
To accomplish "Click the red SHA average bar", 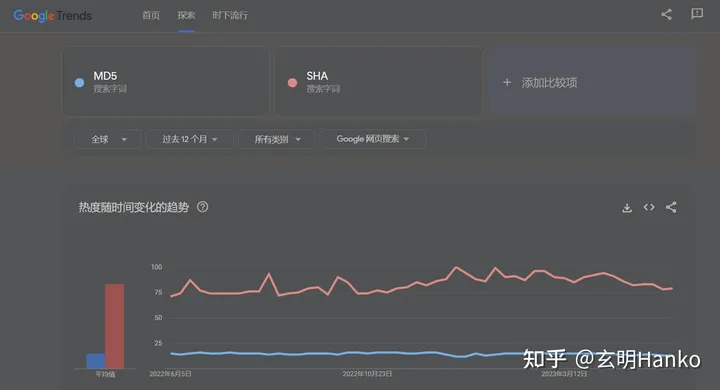I will point(114,326).
